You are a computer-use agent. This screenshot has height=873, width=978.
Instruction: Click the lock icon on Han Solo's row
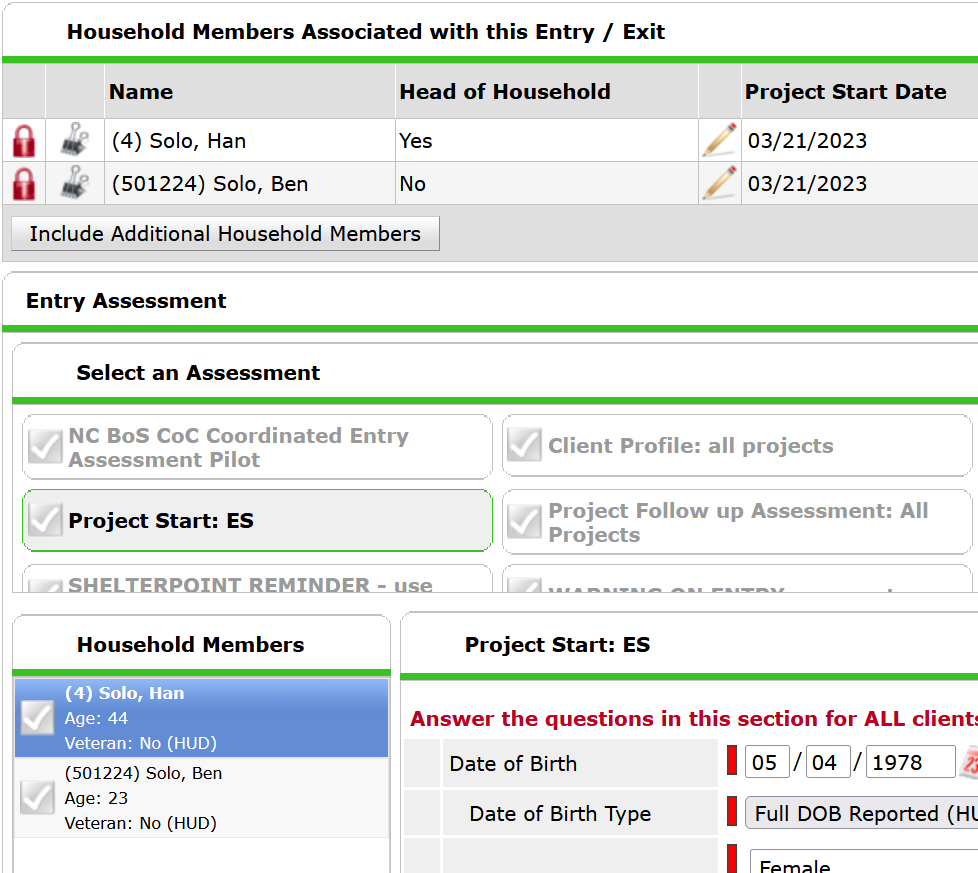pyautogui.click(x=22, y=140)
